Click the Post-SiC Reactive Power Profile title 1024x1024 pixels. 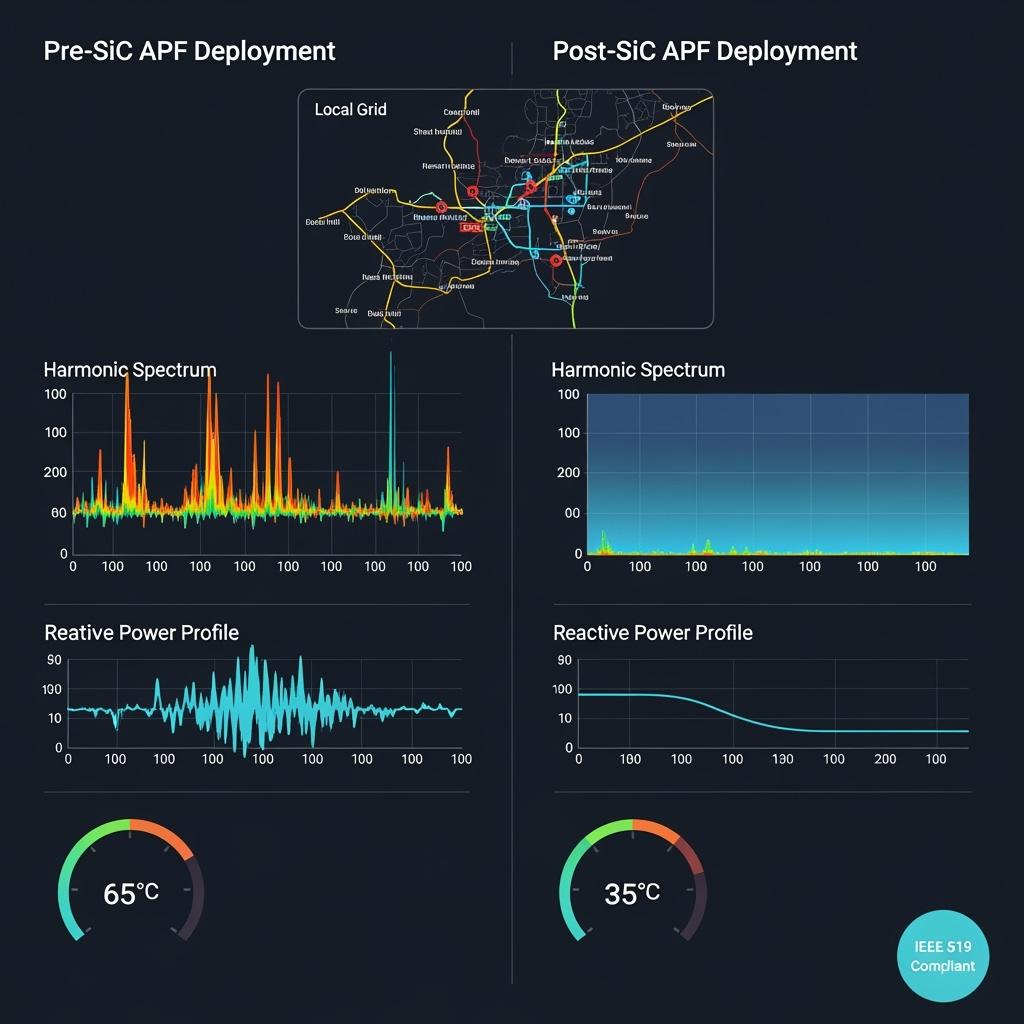(652, 633)
